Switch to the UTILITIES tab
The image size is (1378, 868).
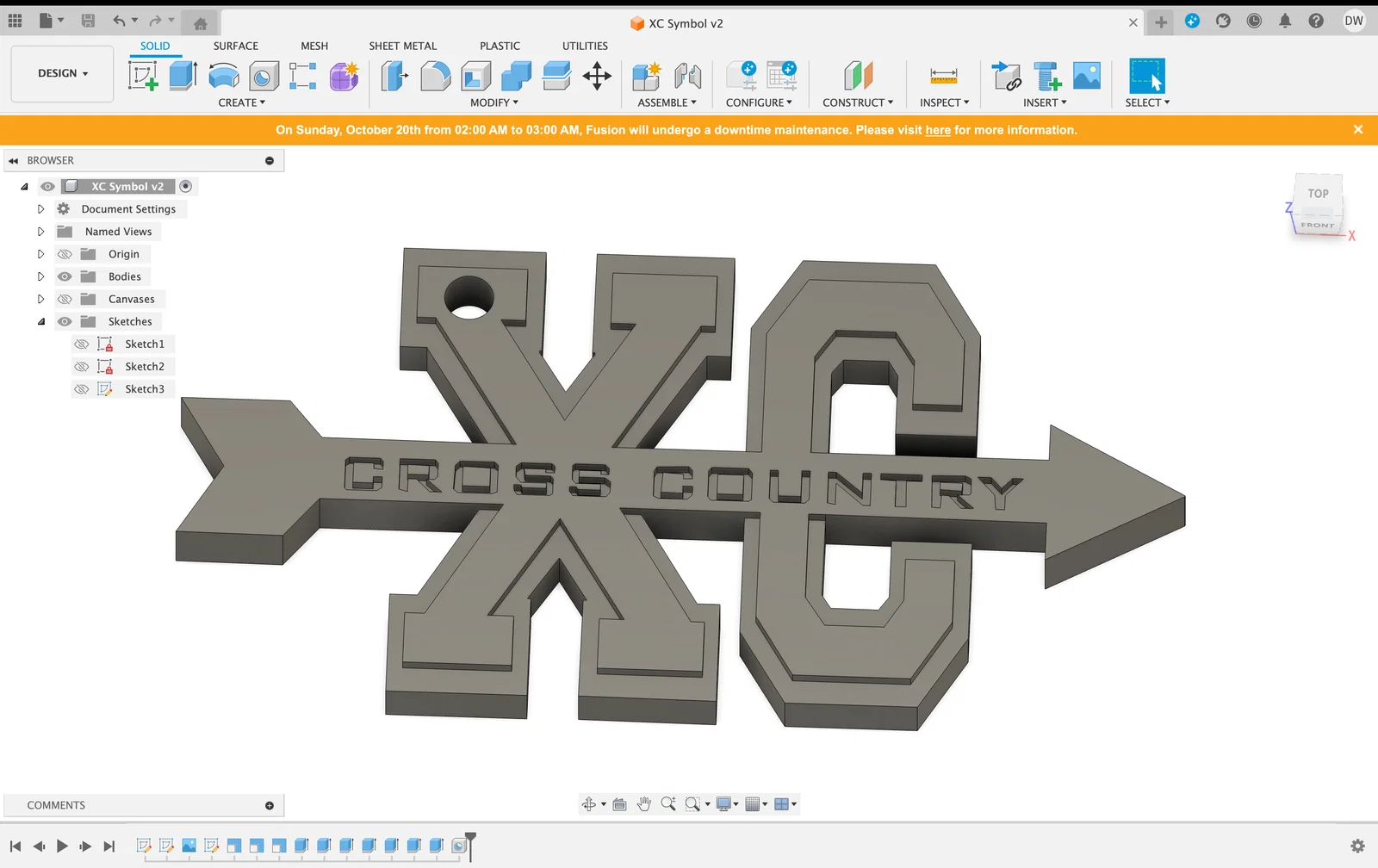pos(585,46)
